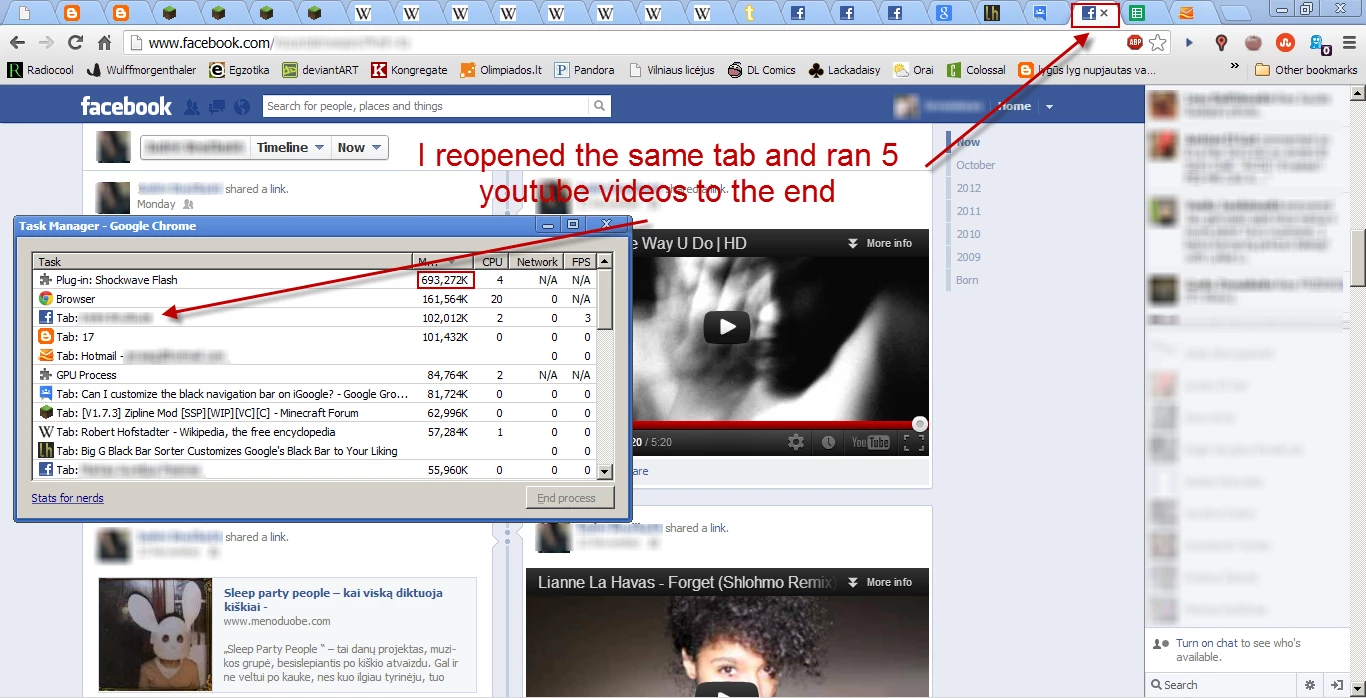Select the Plug-in: Shockwave Flash row
The height and width of the screenshot is (698, 1366).
tap(315, 280)
